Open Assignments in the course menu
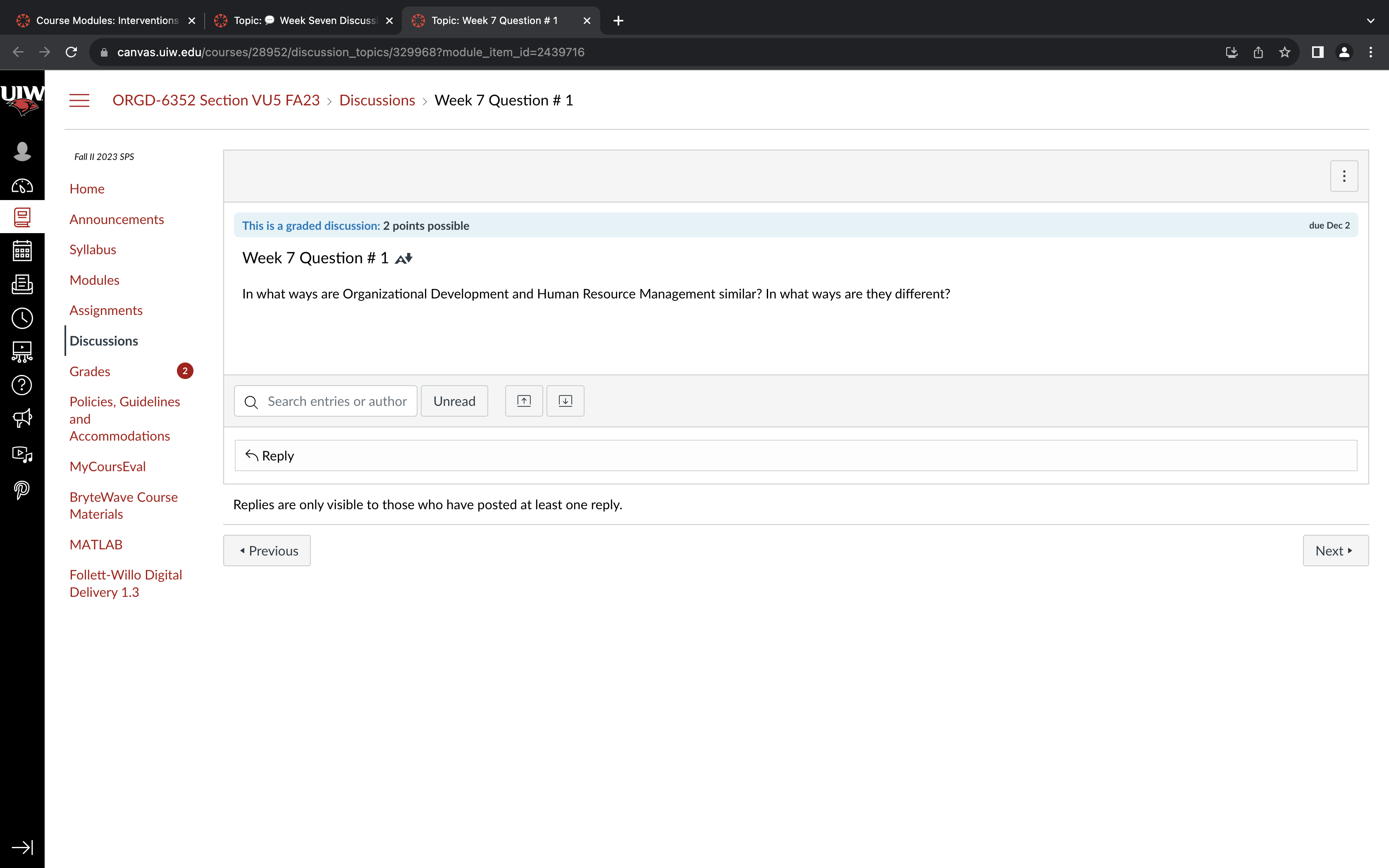Image resolution: width=1389 pixels, height=868 pixels. (105, 310)
